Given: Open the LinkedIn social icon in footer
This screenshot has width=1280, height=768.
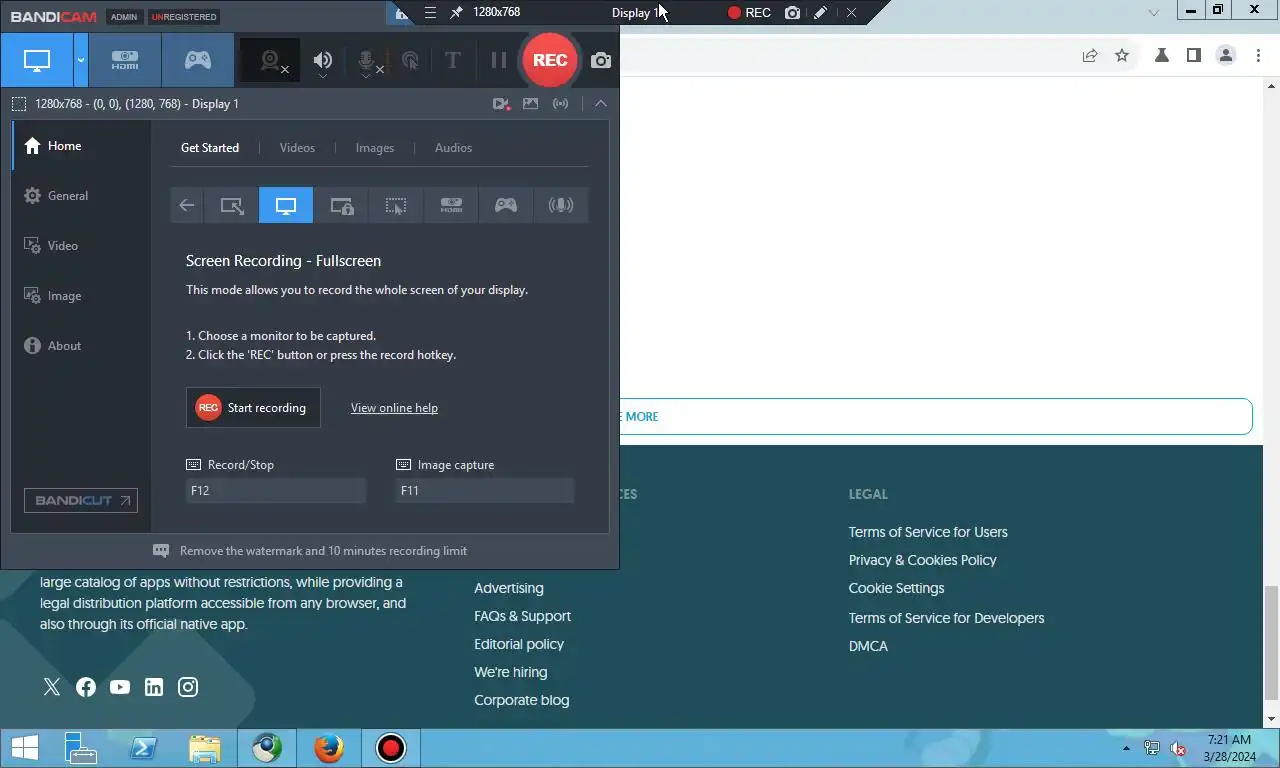Looking at the screenshot, I should (x=154, y=687).
